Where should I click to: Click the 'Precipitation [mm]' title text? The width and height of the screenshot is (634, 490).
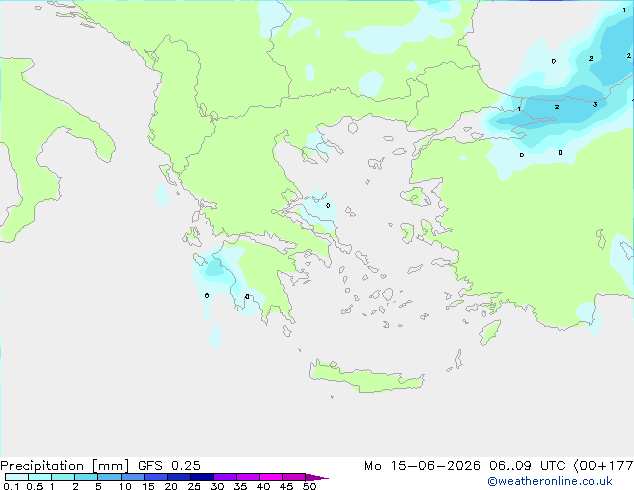[65, 466]
